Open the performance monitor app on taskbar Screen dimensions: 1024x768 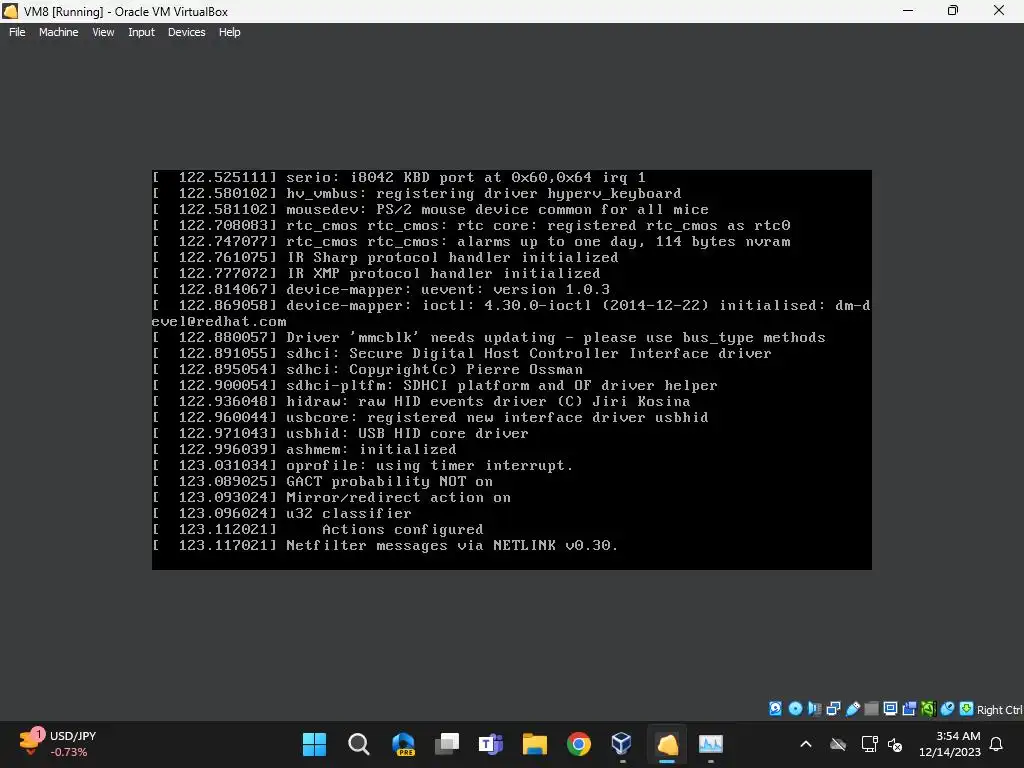711,744
